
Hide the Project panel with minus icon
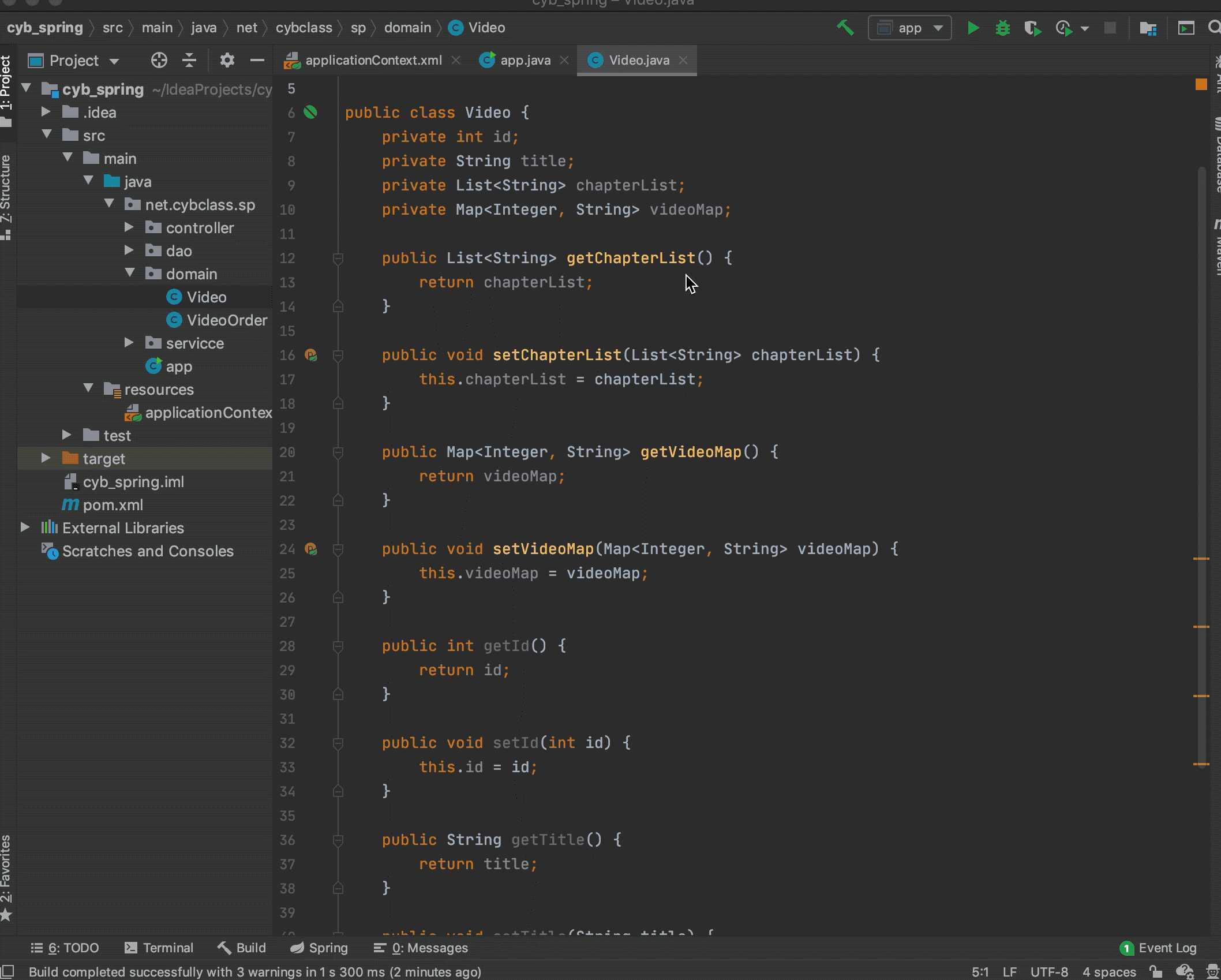pyautogui.click(x=257, y=60)
